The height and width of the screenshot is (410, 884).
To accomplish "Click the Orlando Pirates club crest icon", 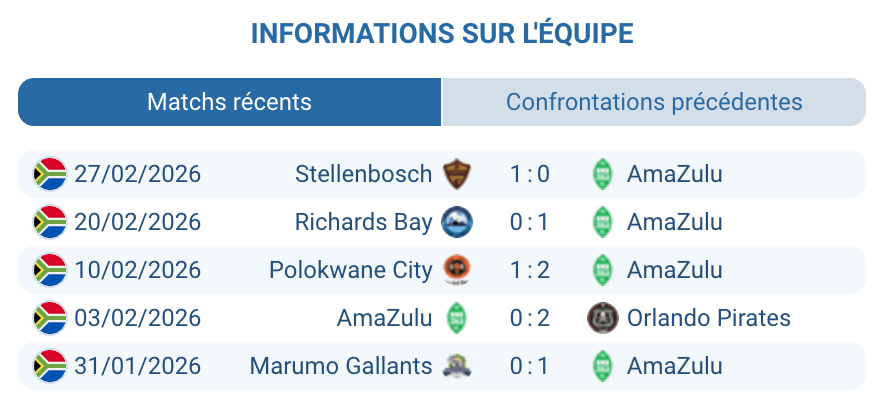I will pyautogui.click(x=602, y=318).
